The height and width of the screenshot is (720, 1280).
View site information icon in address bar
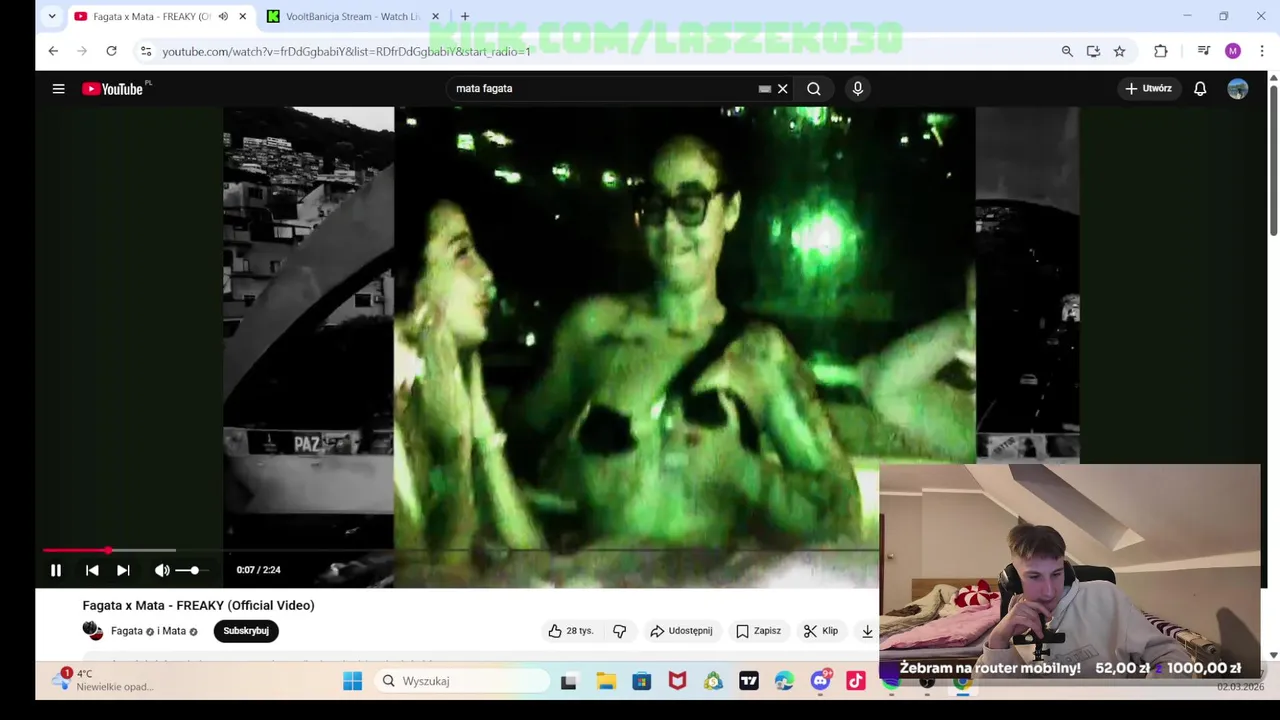tap(146, 51)
